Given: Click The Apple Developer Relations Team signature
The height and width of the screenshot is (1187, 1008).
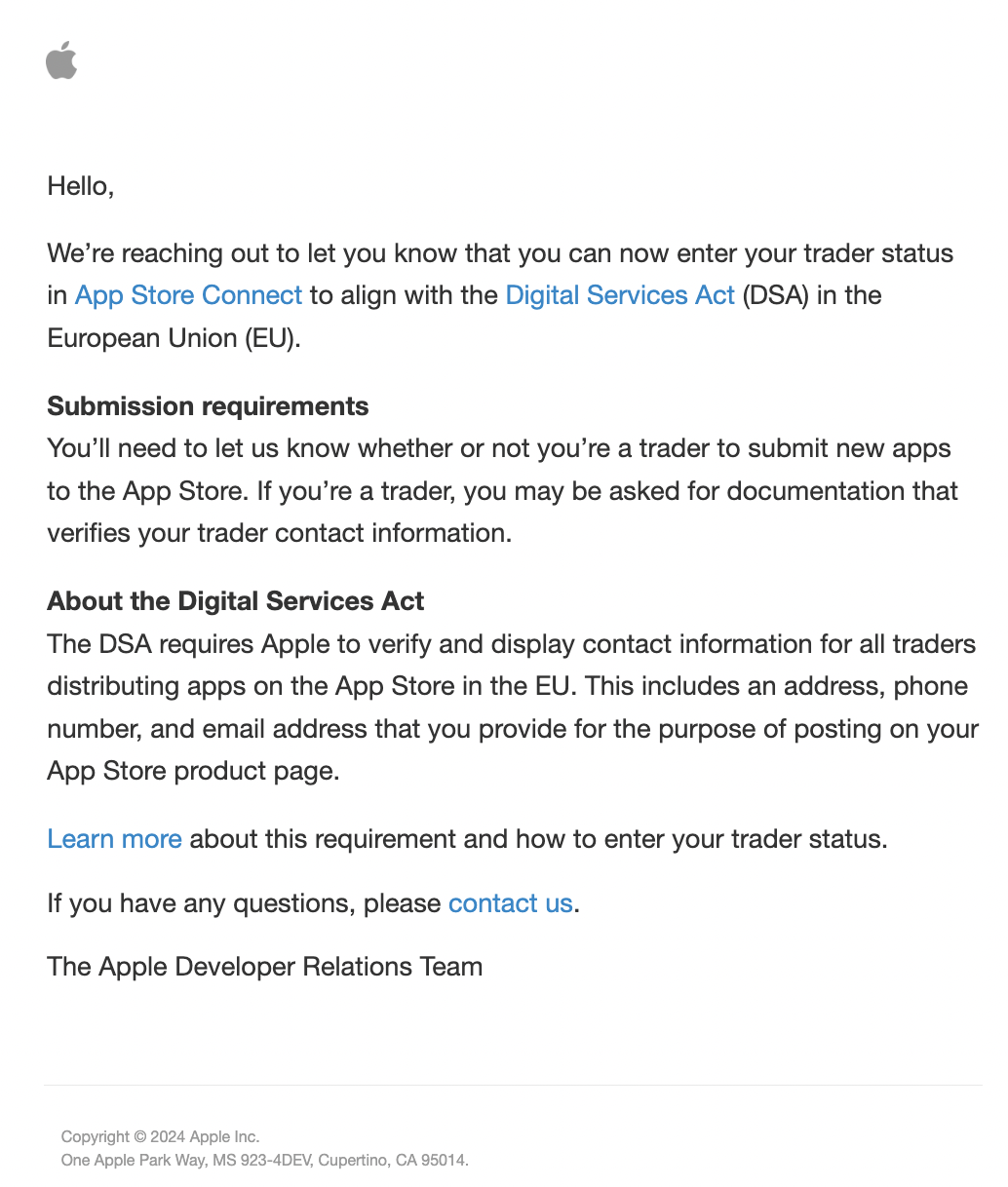Looking at the screenshot, I should (265, 967).
